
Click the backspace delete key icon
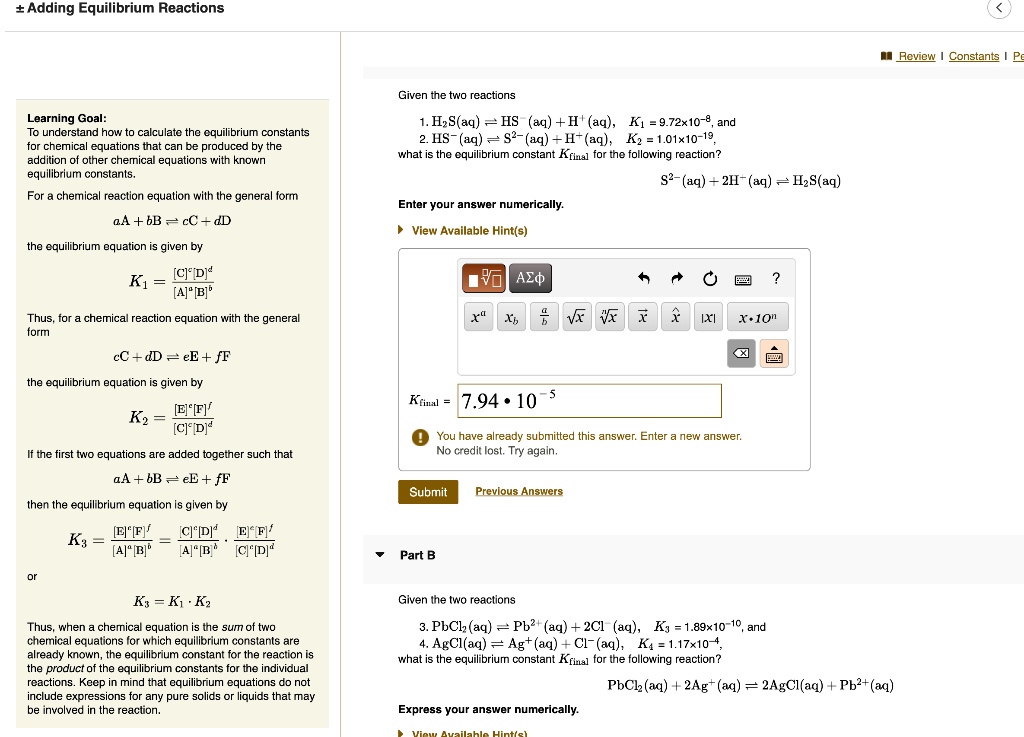click(741, 353)
